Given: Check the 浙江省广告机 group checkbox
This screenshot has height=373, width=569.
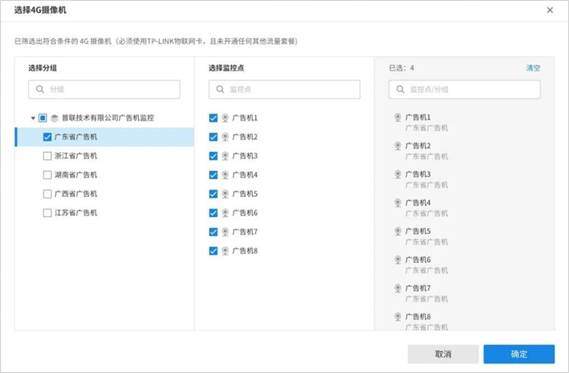Looking at the screenshot, I should (47, 156).
